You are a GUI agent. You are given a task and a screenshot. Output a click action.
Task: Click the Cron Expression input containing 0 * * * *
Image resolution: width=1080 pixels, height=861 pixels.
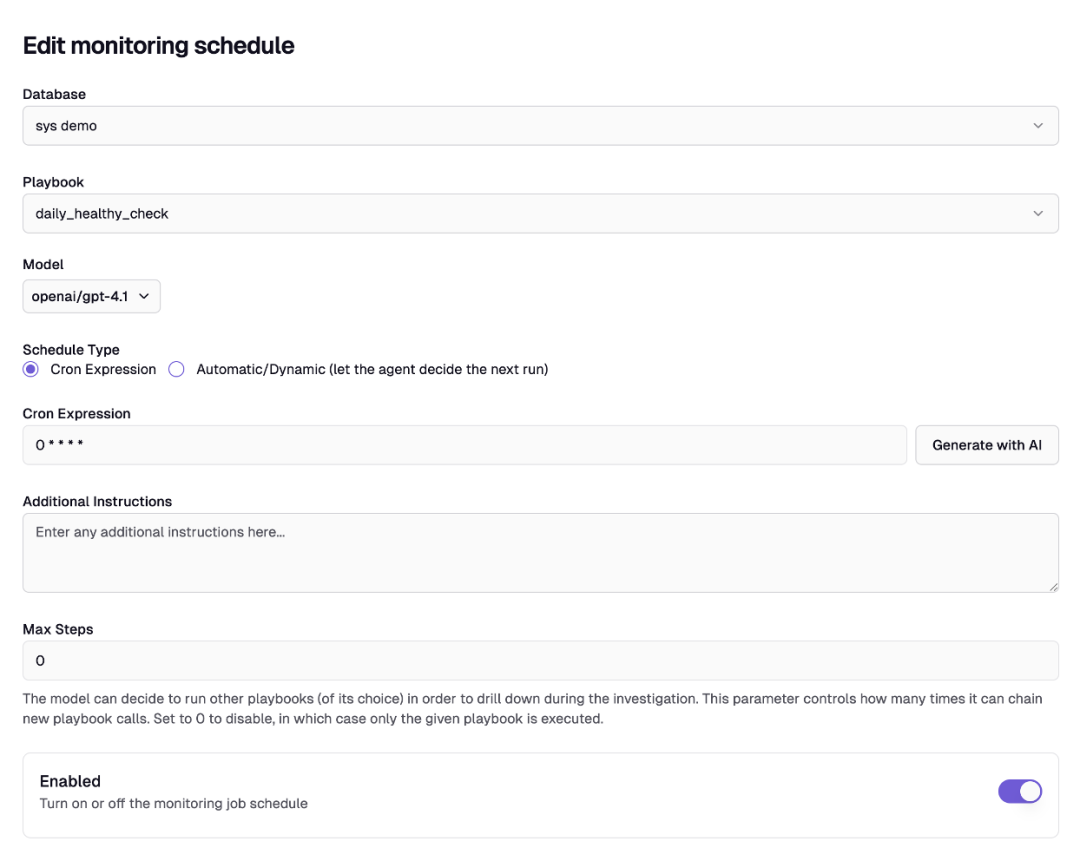(464, 445)
